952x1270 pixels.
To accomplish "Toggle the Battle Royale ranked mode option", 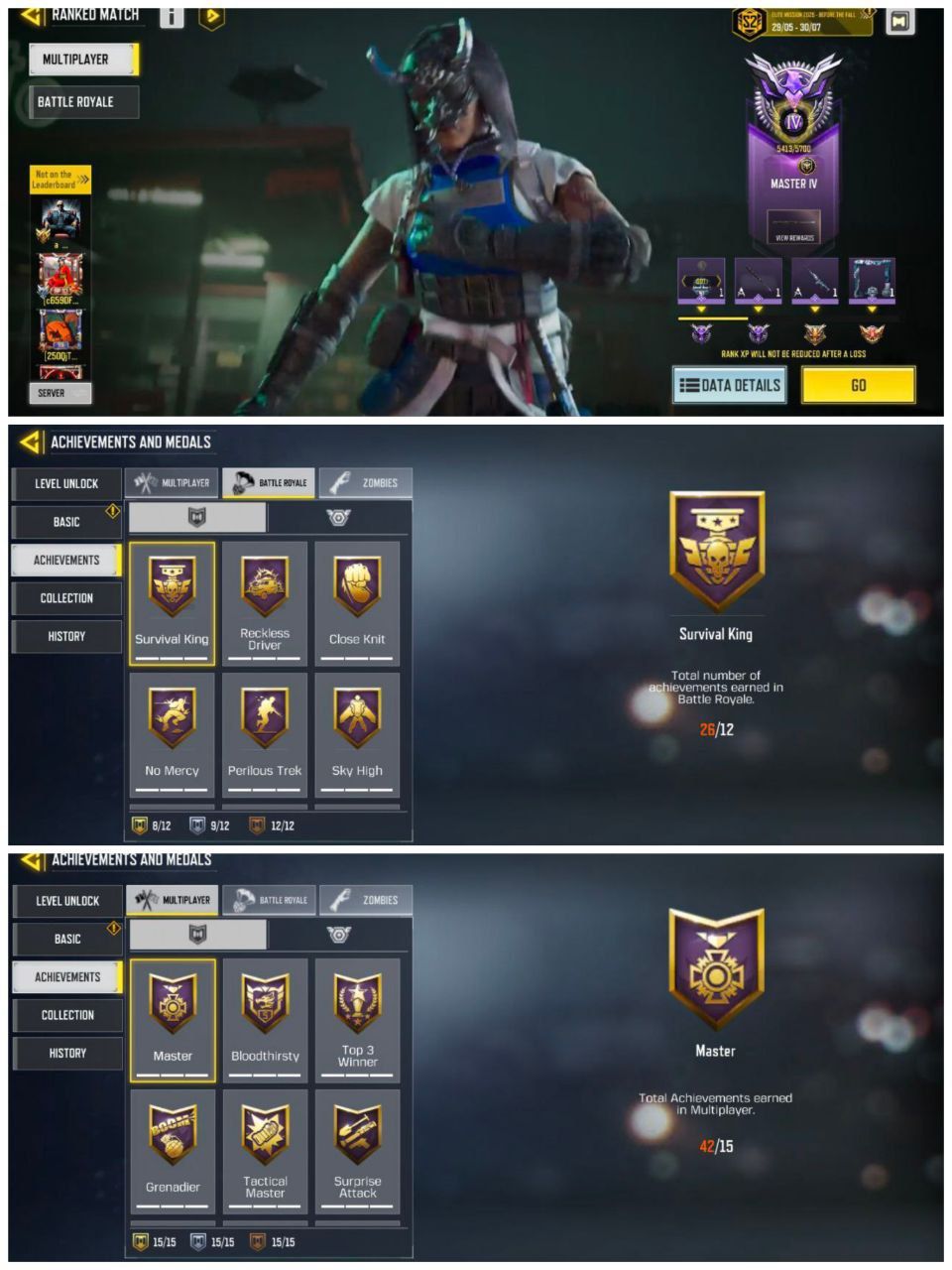I will point(83,102).
